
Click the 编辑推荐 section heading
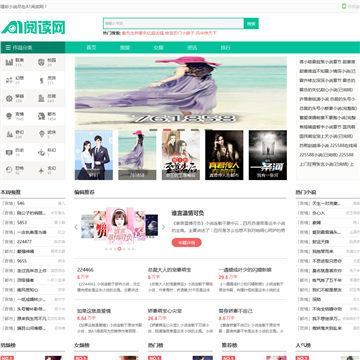(x=84, y=192)
